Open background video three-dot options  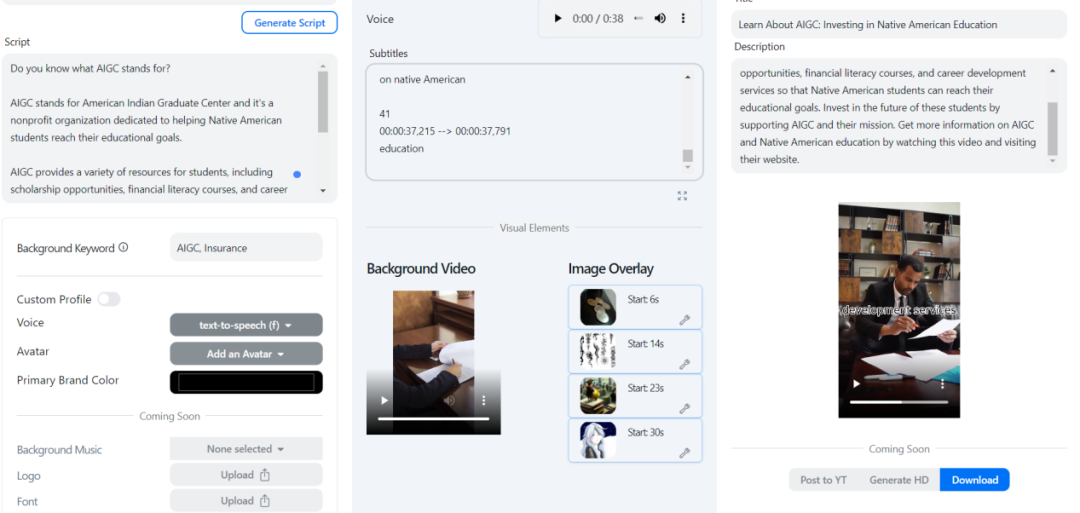click(x=484, y=400)
